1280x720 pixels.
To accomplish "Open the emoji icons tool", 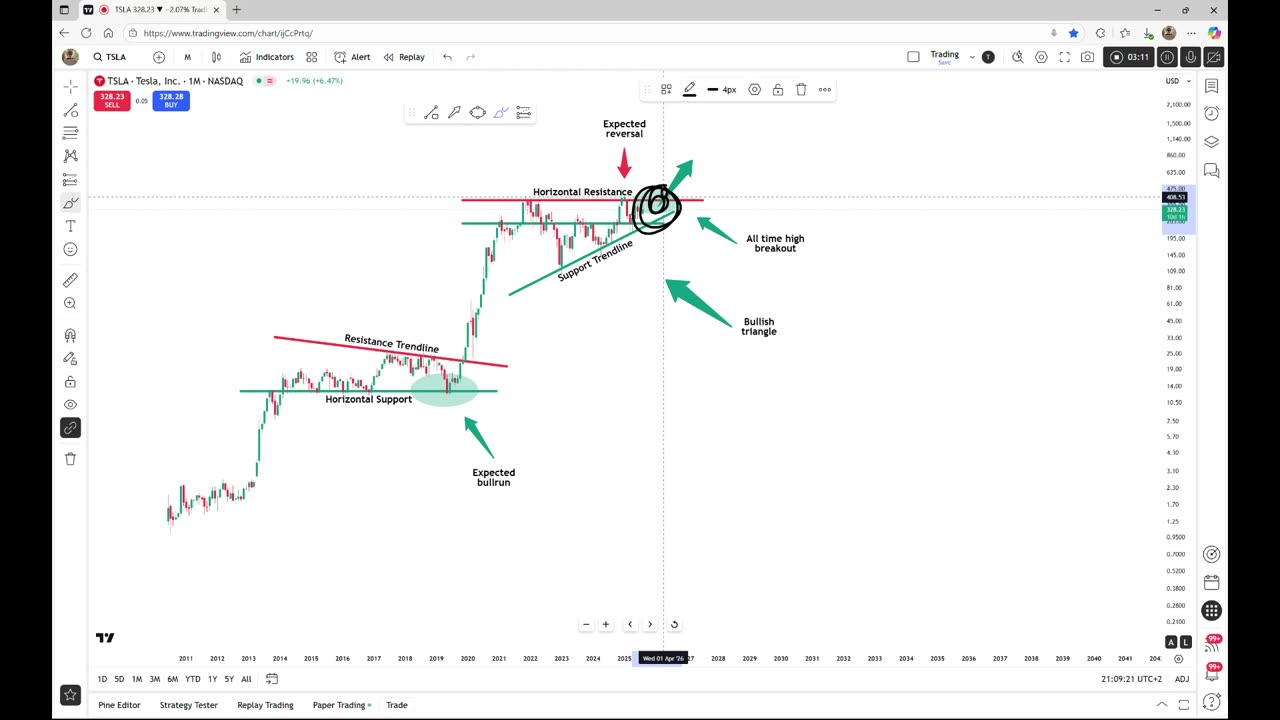I will click(x=70, y=249).
